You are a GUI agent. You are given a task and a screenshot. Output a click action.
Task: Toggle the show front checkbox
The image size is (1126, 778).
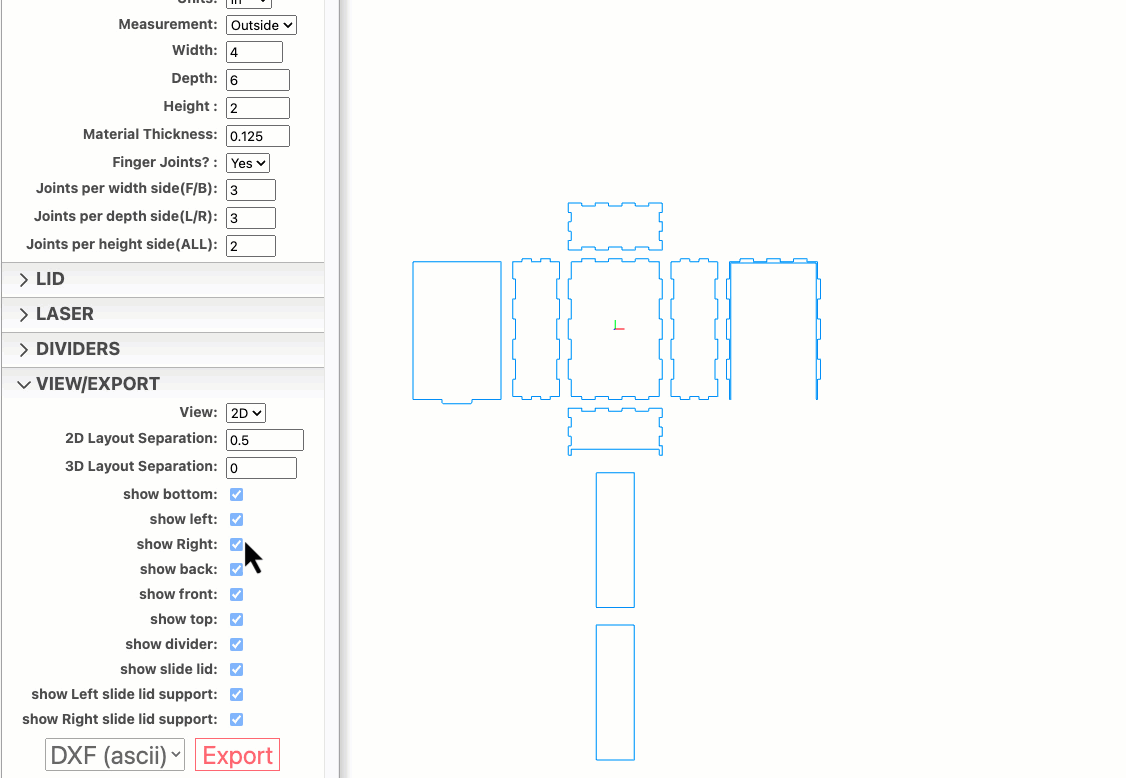coord(236,595)
